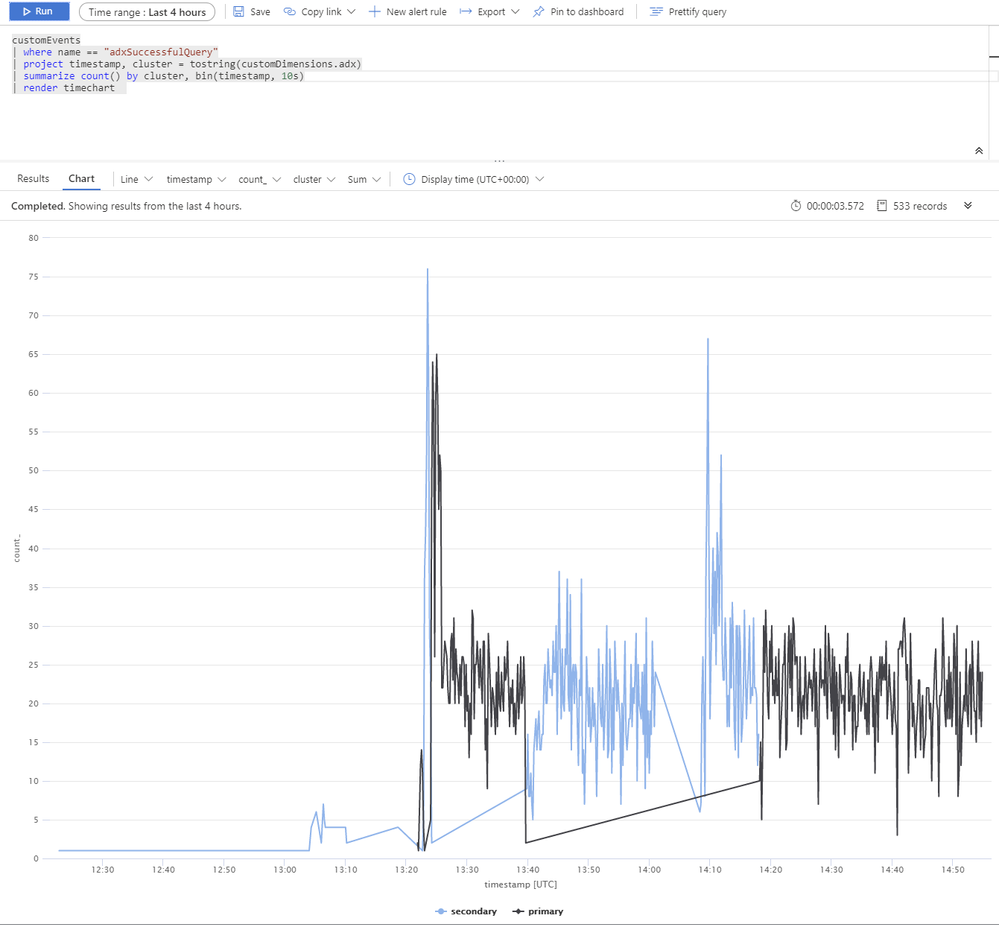Click the primary legend color marker

pyautogui.click(x=518, y=912)
